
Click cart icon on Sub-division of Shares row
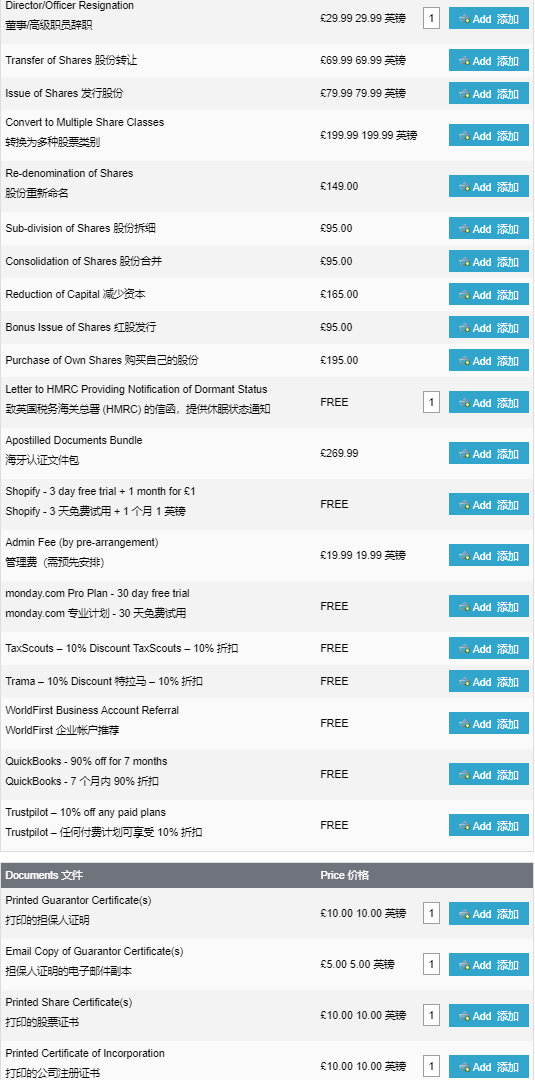point(465,229)
